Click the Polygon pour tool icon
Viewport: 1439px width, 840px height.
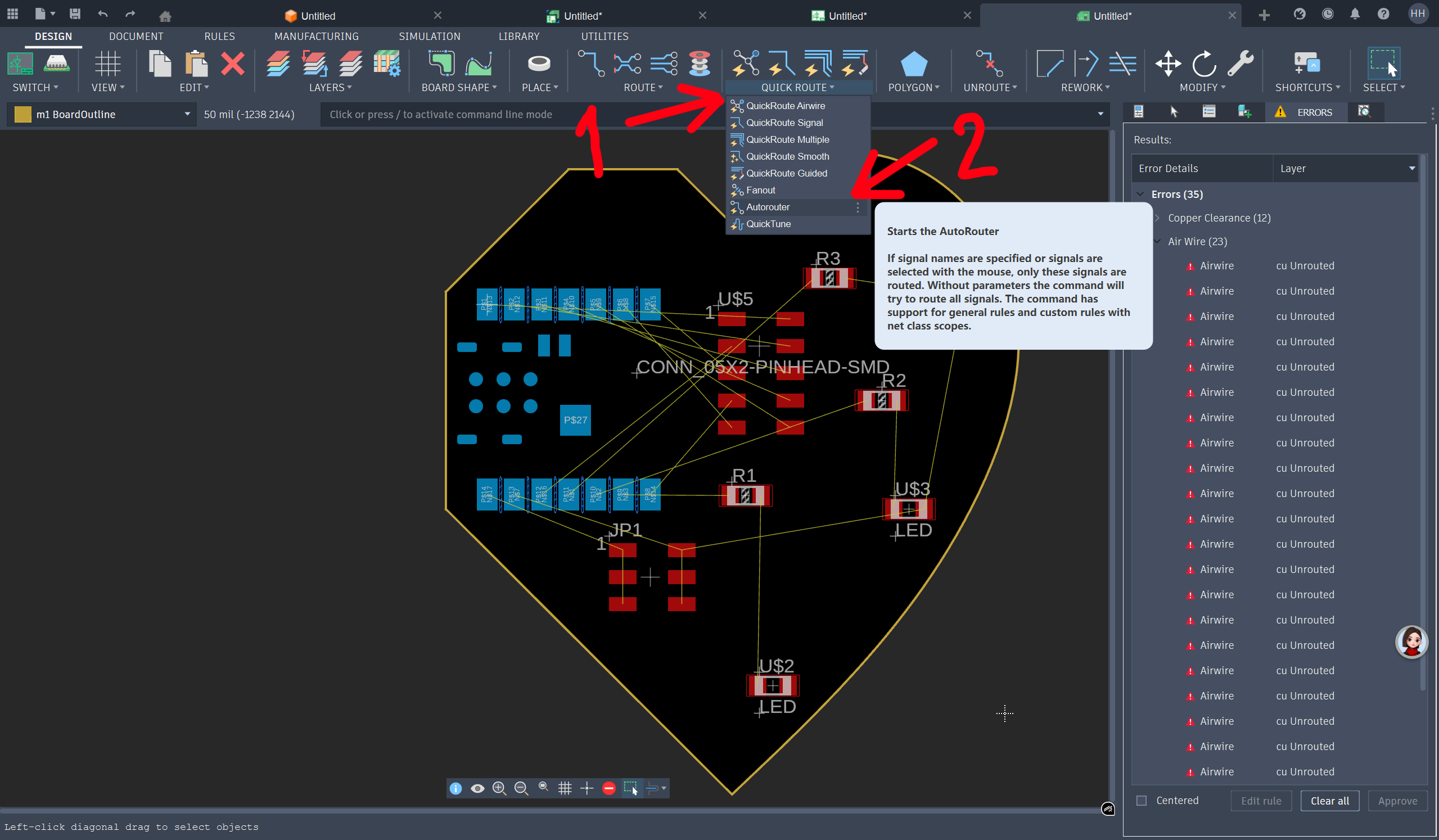tap(913, 64)
